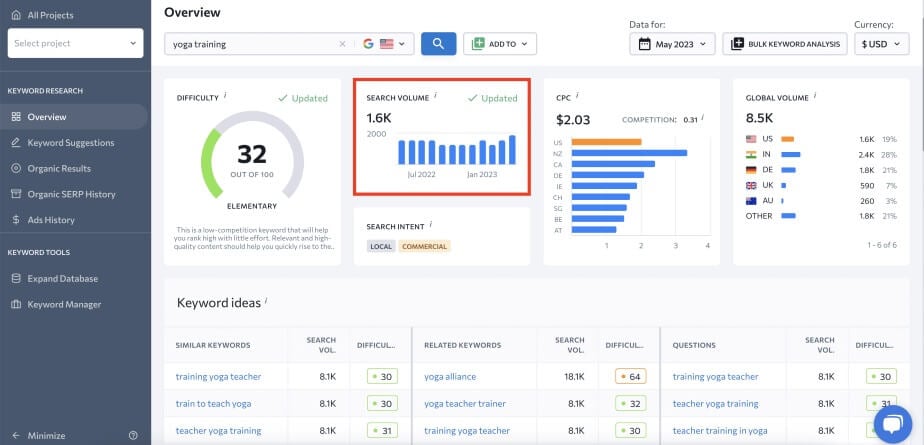Click the All Projects home icon
The width and height of the screenshot is (924, 445).
[x=16, y=15]
